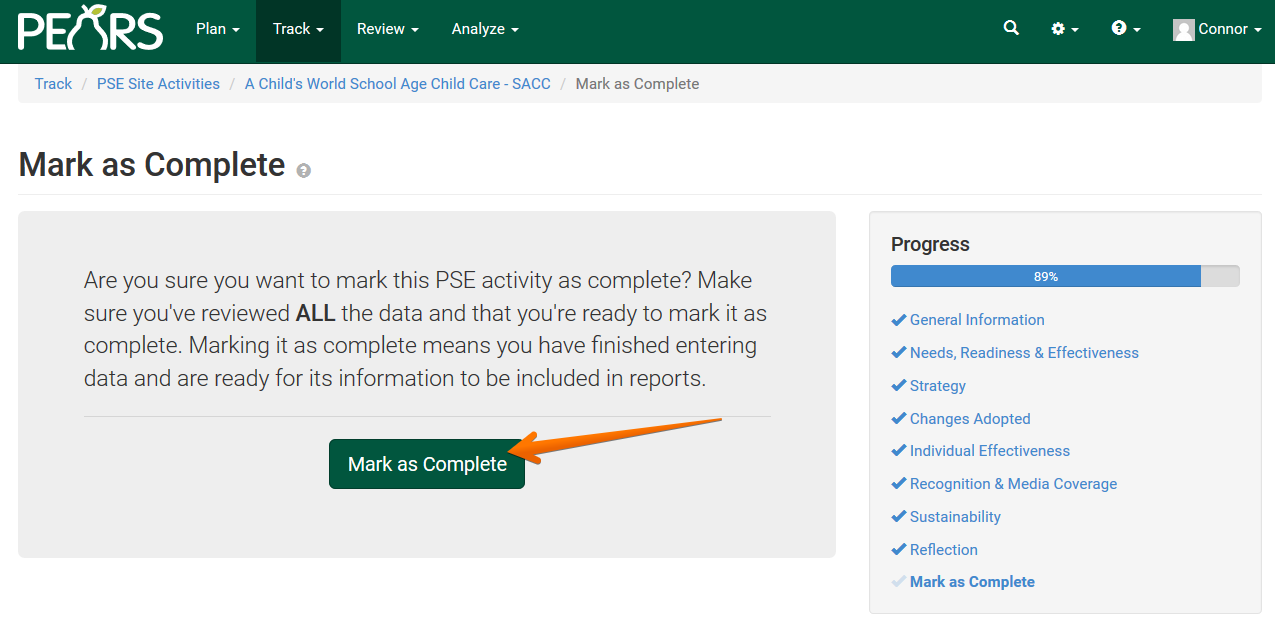Select the Track menu item
This screenshot has height=627, width=1275.
click(297, 29)
